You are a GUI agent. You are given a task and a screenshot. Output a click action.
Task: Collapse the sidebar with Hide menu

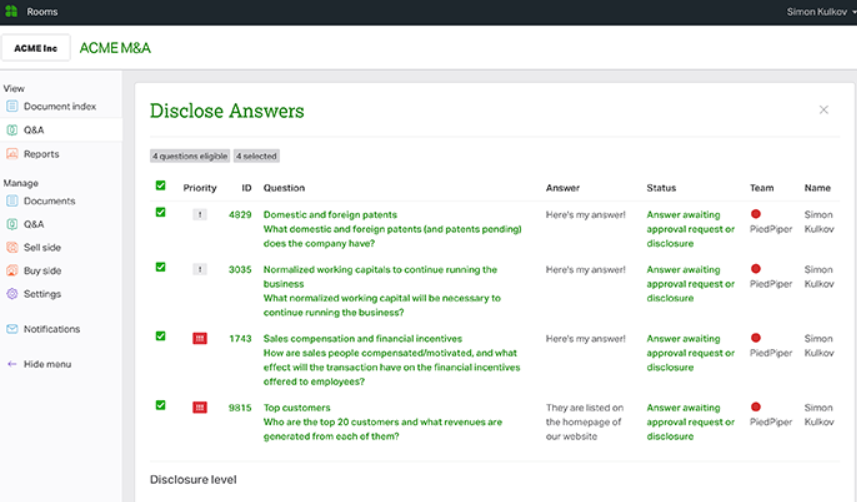tap(48, 364)
